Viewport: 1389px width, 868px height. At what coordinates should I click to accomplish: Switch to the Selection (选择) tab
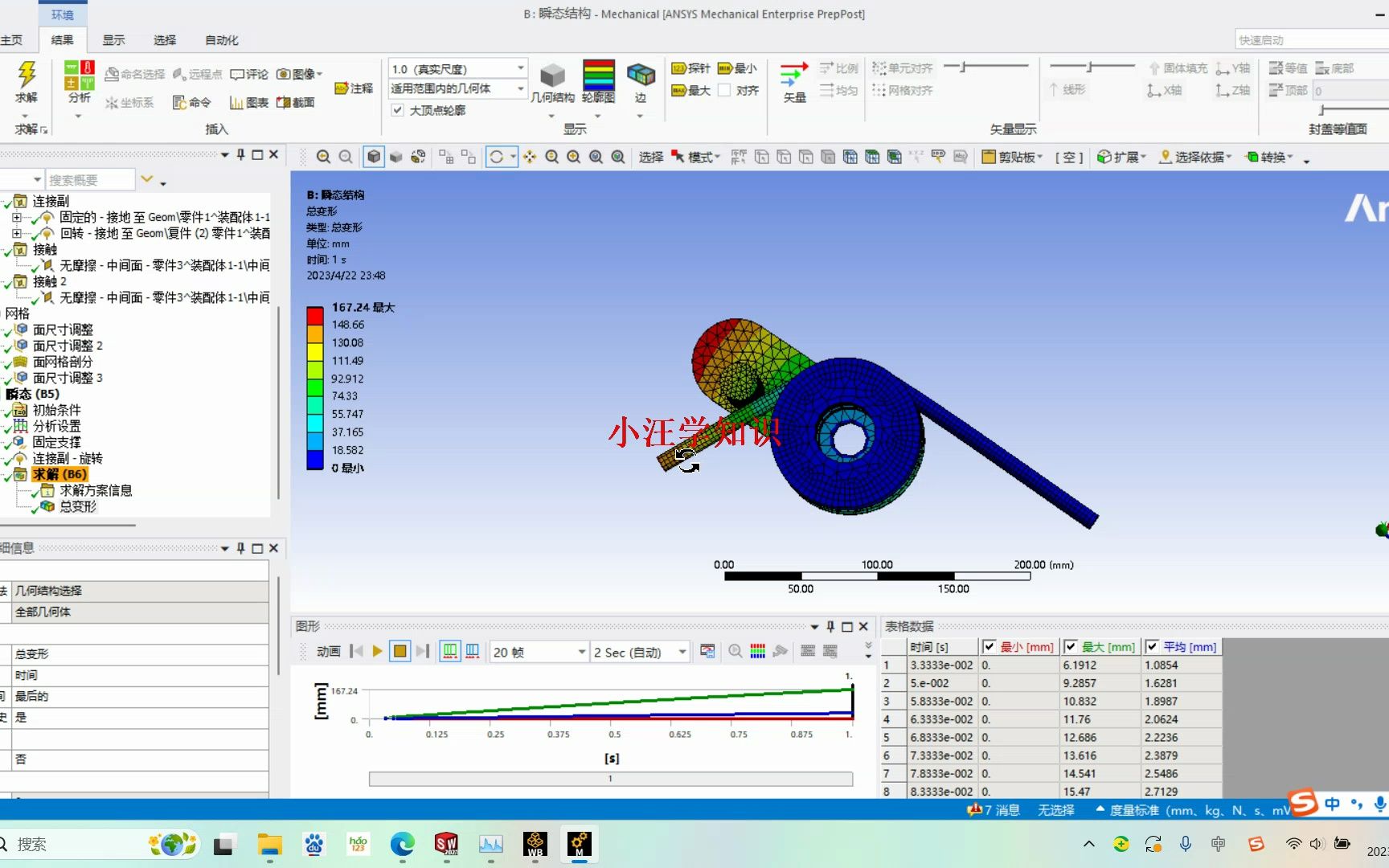[x=165, y=40]
